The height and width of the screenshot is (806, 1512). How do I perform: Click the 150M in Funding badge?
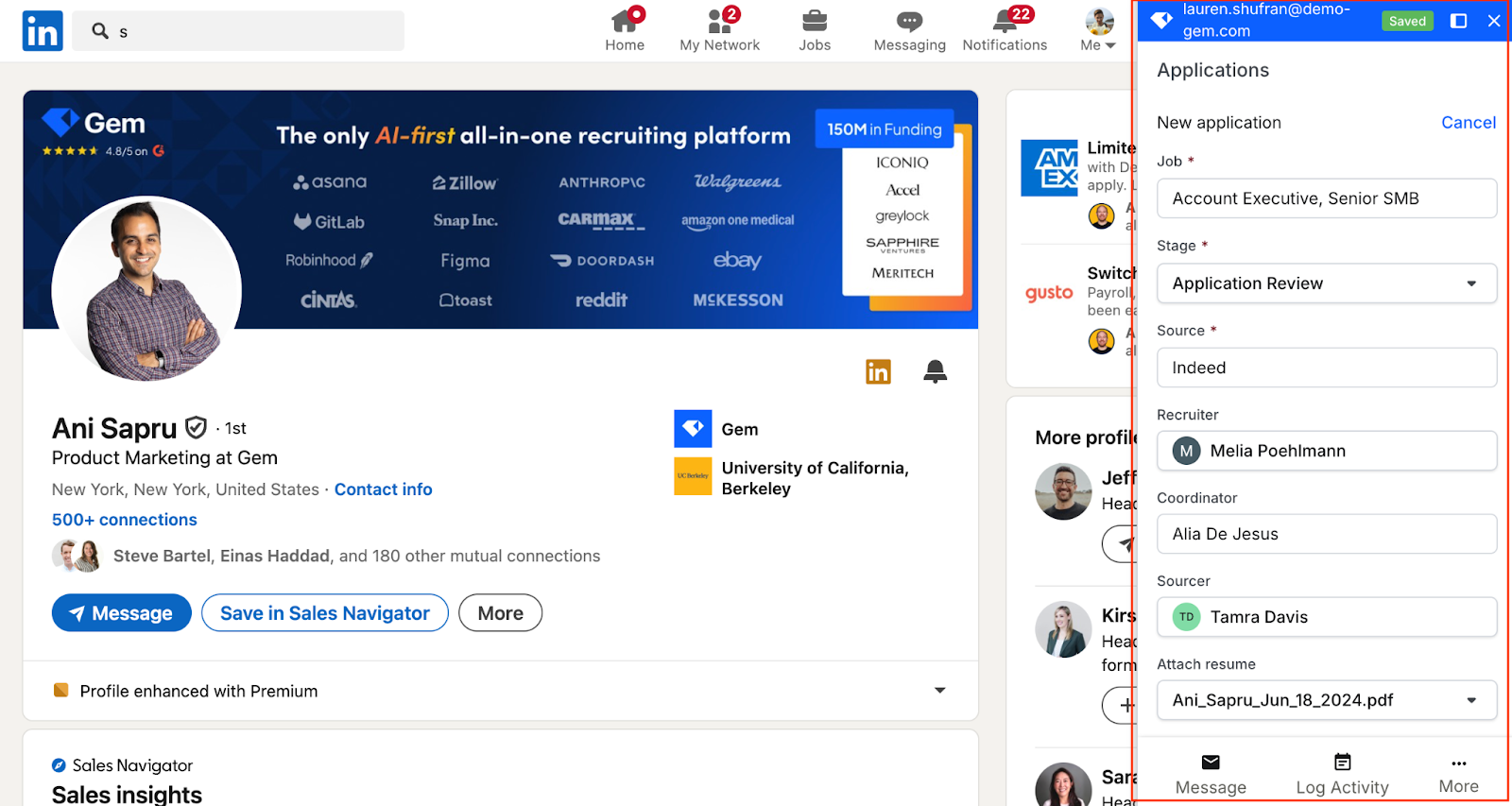pyautogui.click(x=885, y=129)
